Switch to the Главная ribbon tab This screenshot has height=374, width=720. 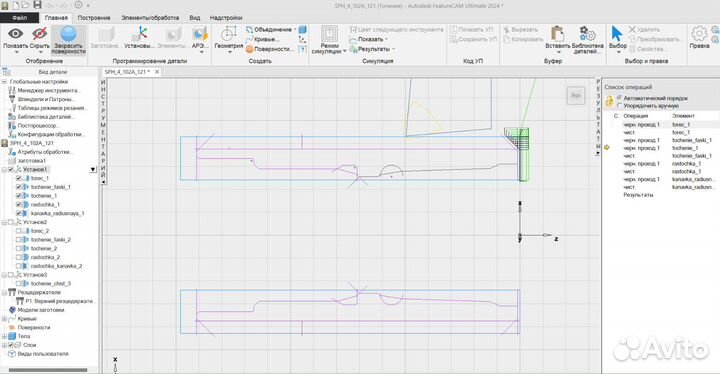[56, 17]
